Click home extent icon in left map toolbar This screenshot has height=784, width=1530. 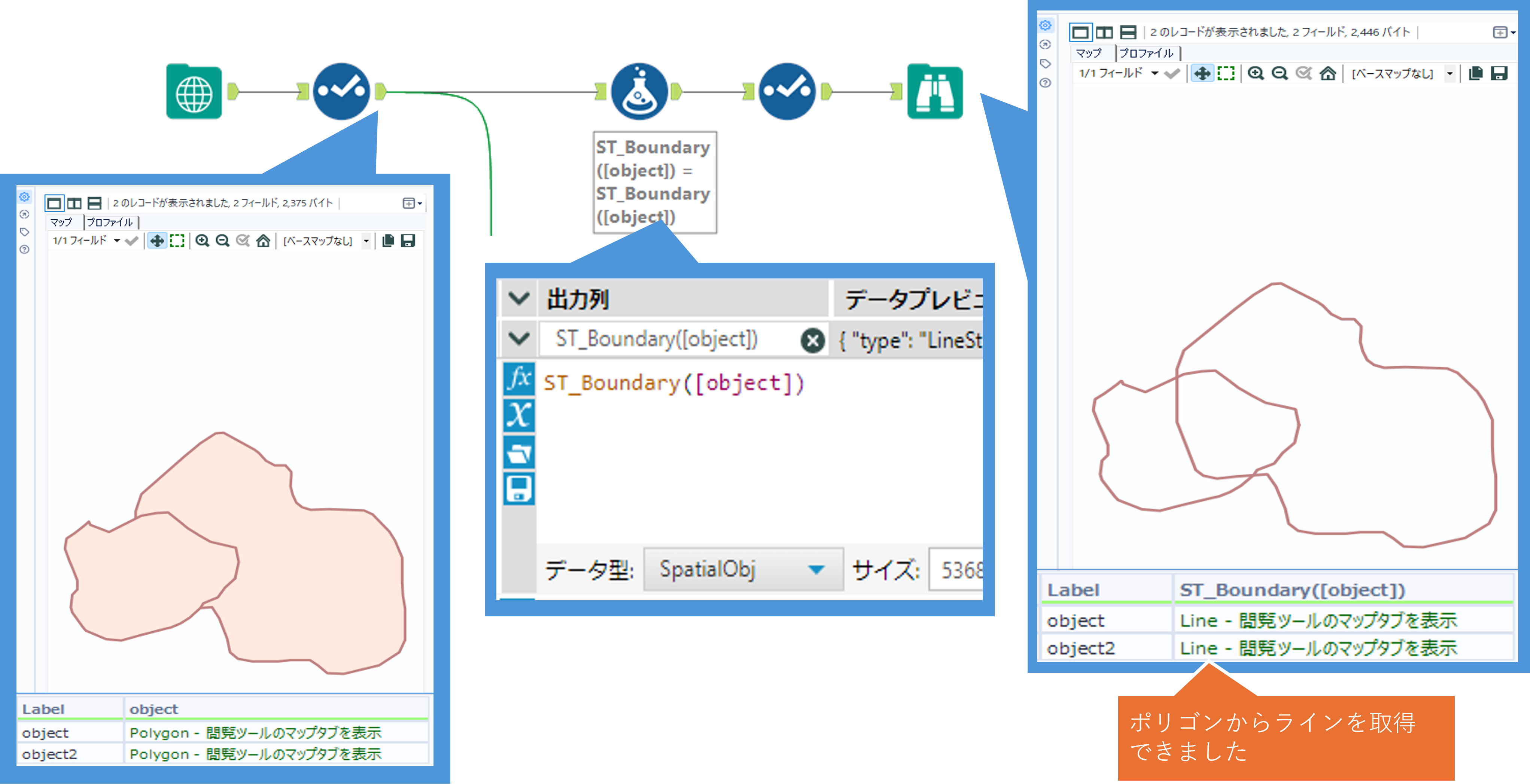coord(263,241)
